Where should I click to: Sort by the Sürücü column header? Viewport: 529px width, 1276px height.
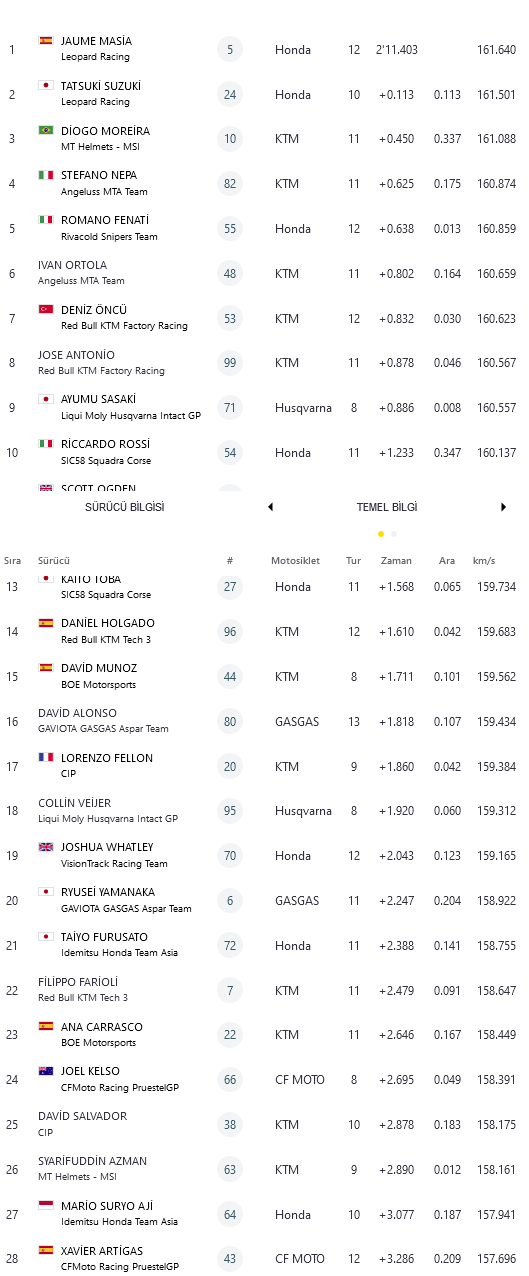pos(54,561)
